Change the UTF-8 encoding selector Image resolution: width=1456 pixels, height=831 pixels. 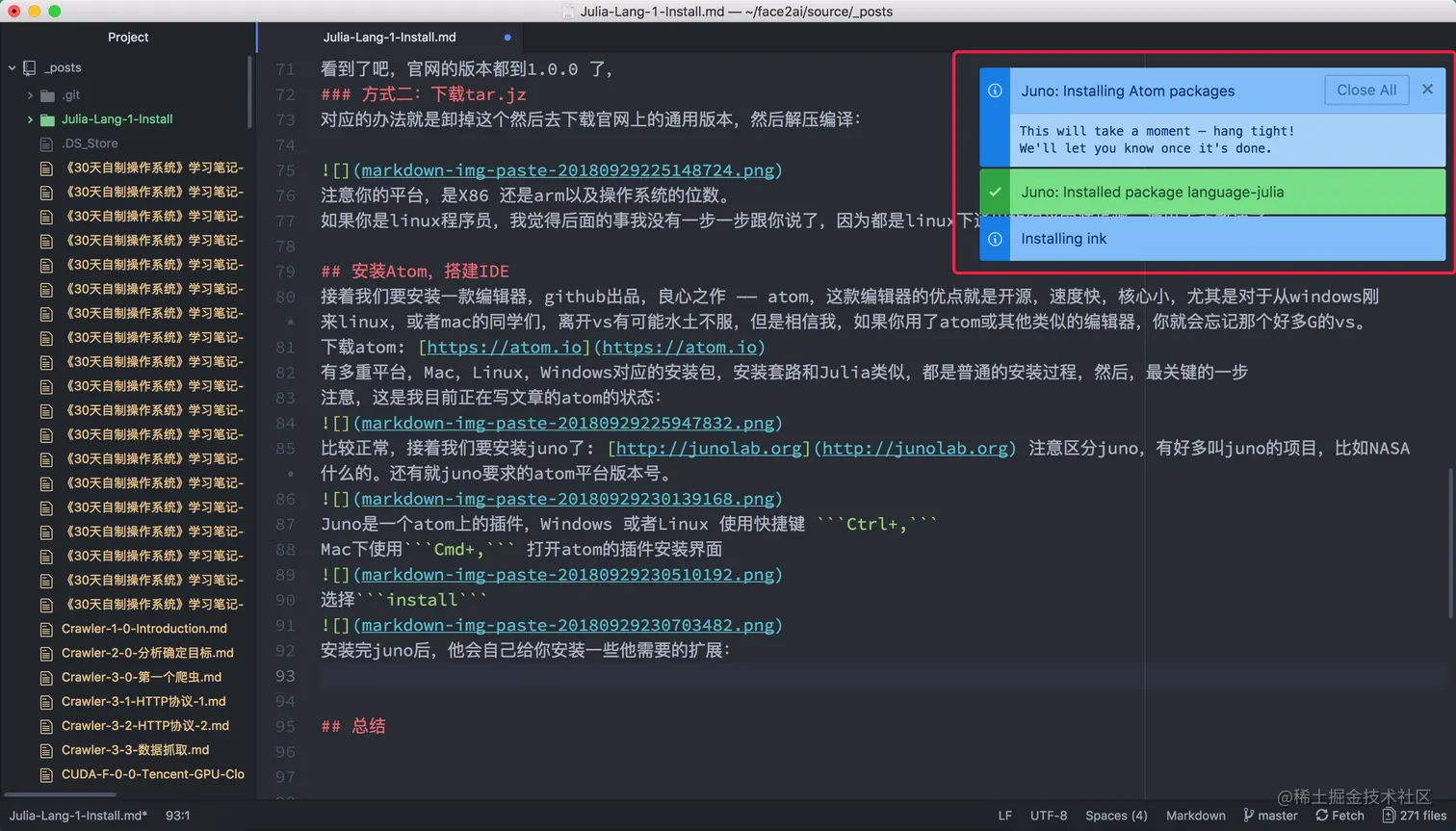click(x=1048, y=816)
